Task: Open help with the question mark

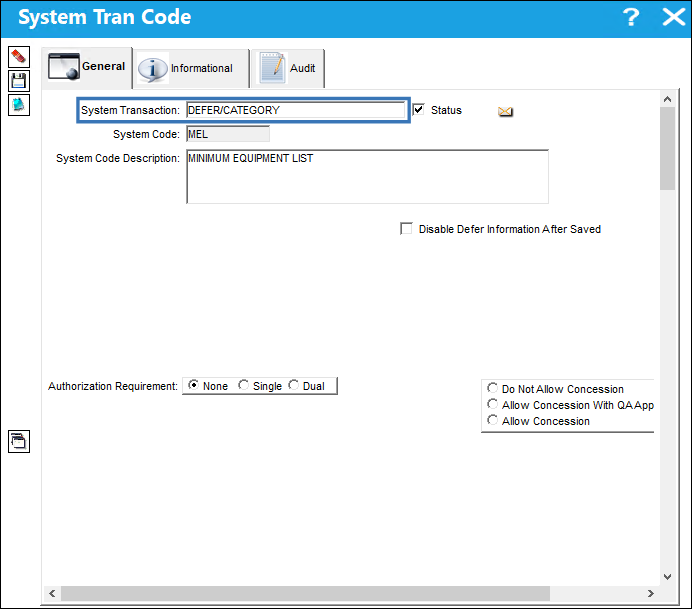Action: click(x=631, y=17)
